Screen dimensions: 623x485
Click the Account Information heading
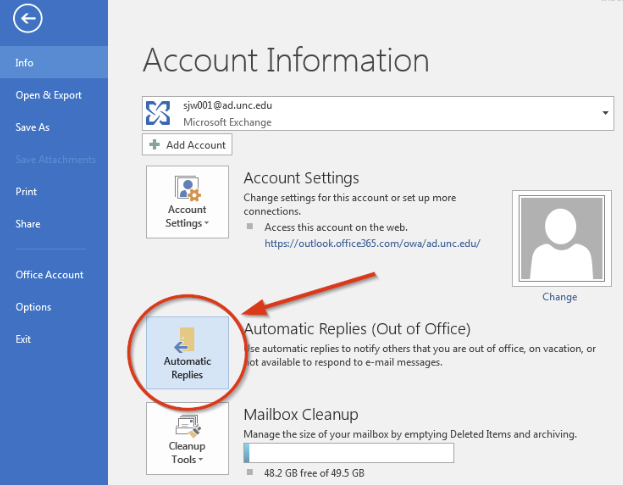click(x=286, y=60)
